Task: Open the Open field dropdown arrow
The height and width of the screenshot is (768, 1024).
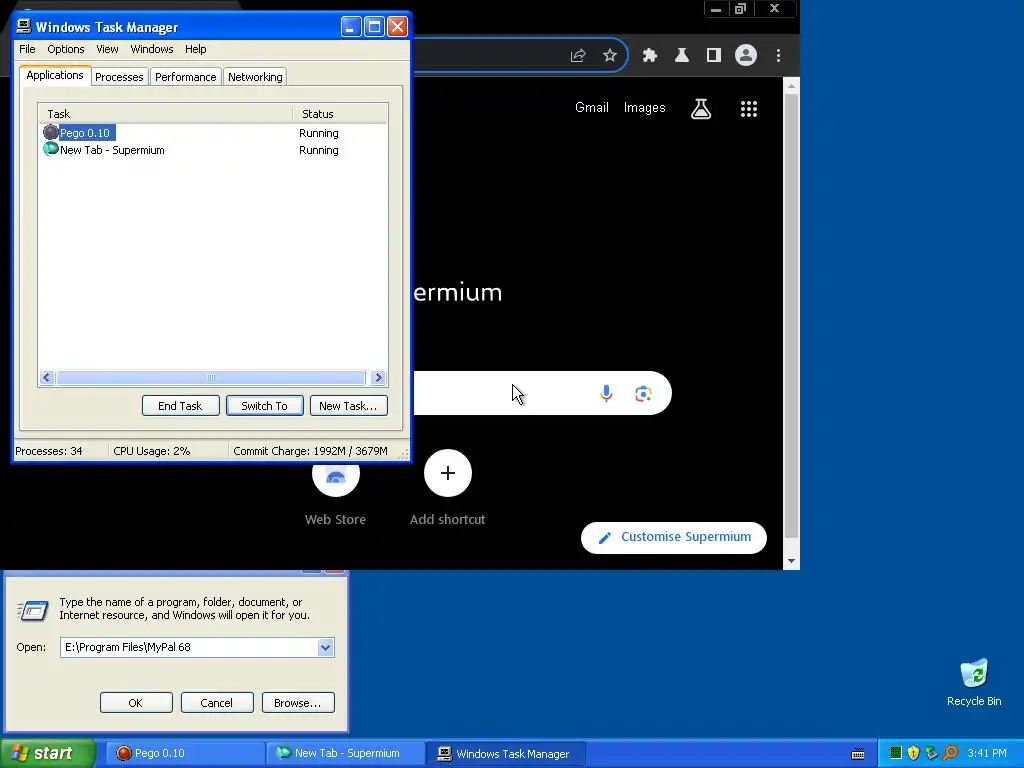Action: 325,647
